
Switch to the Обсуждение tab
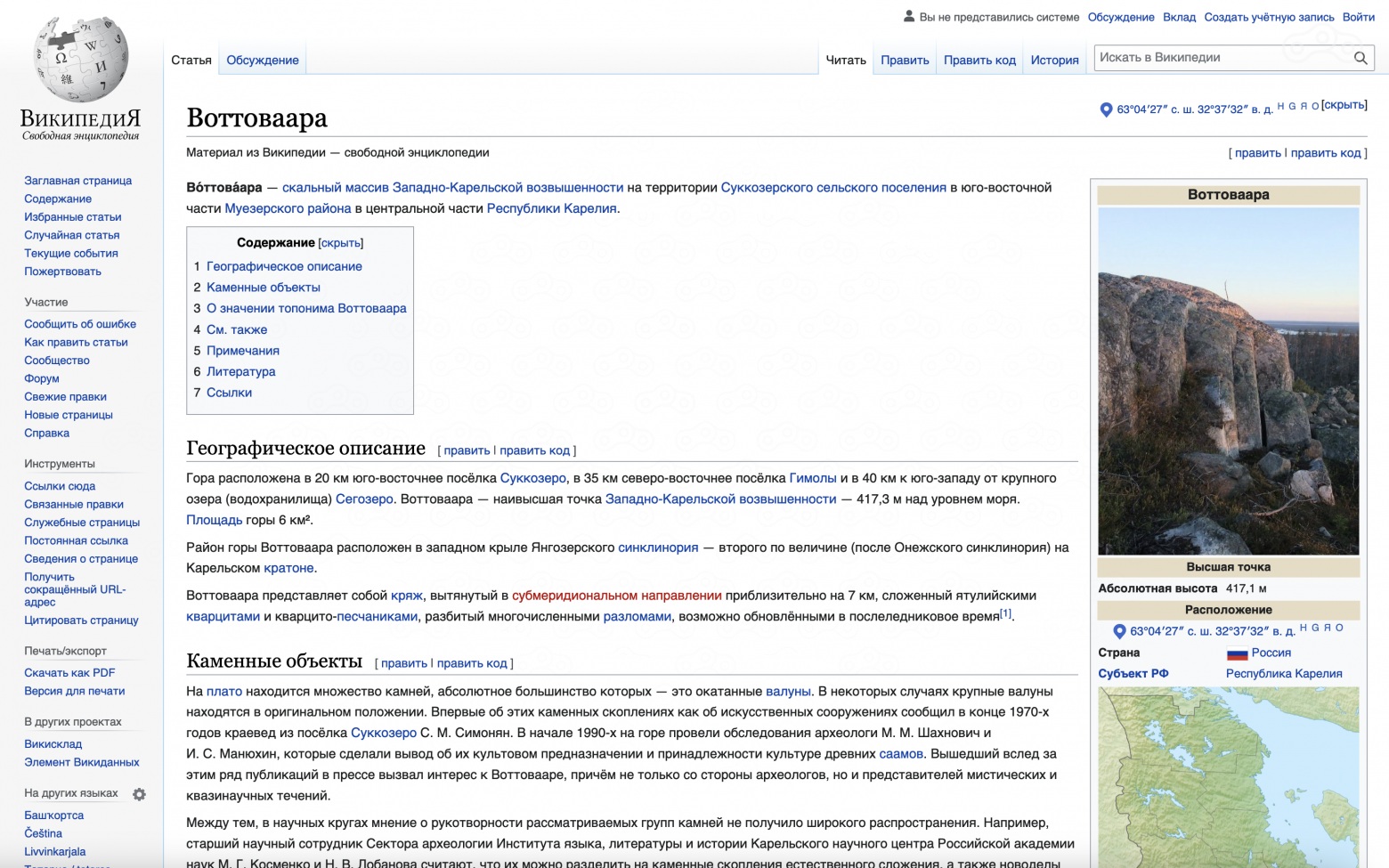tap(263, 60)
